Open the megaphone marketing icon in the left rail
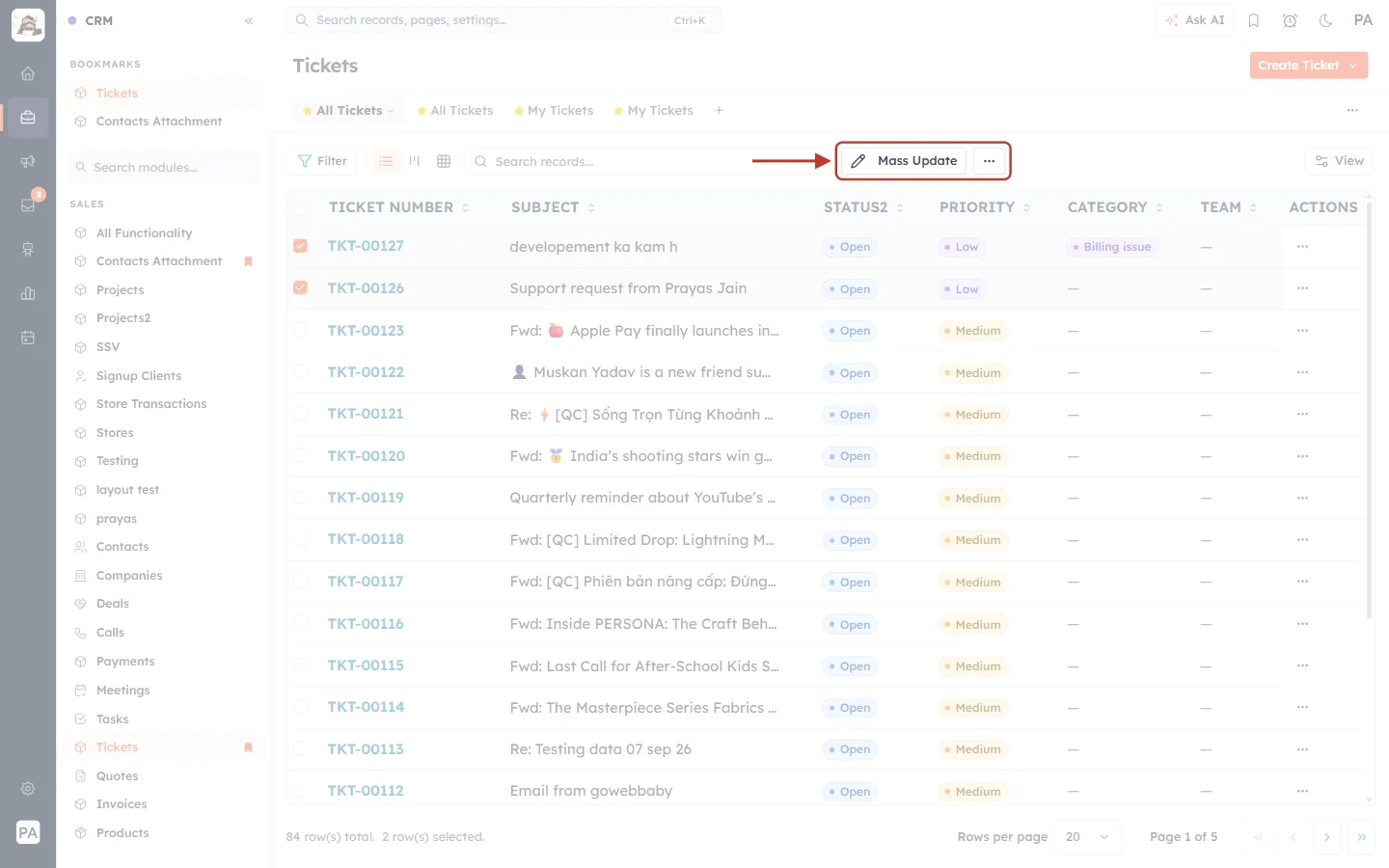 click(x=28, y=161)
